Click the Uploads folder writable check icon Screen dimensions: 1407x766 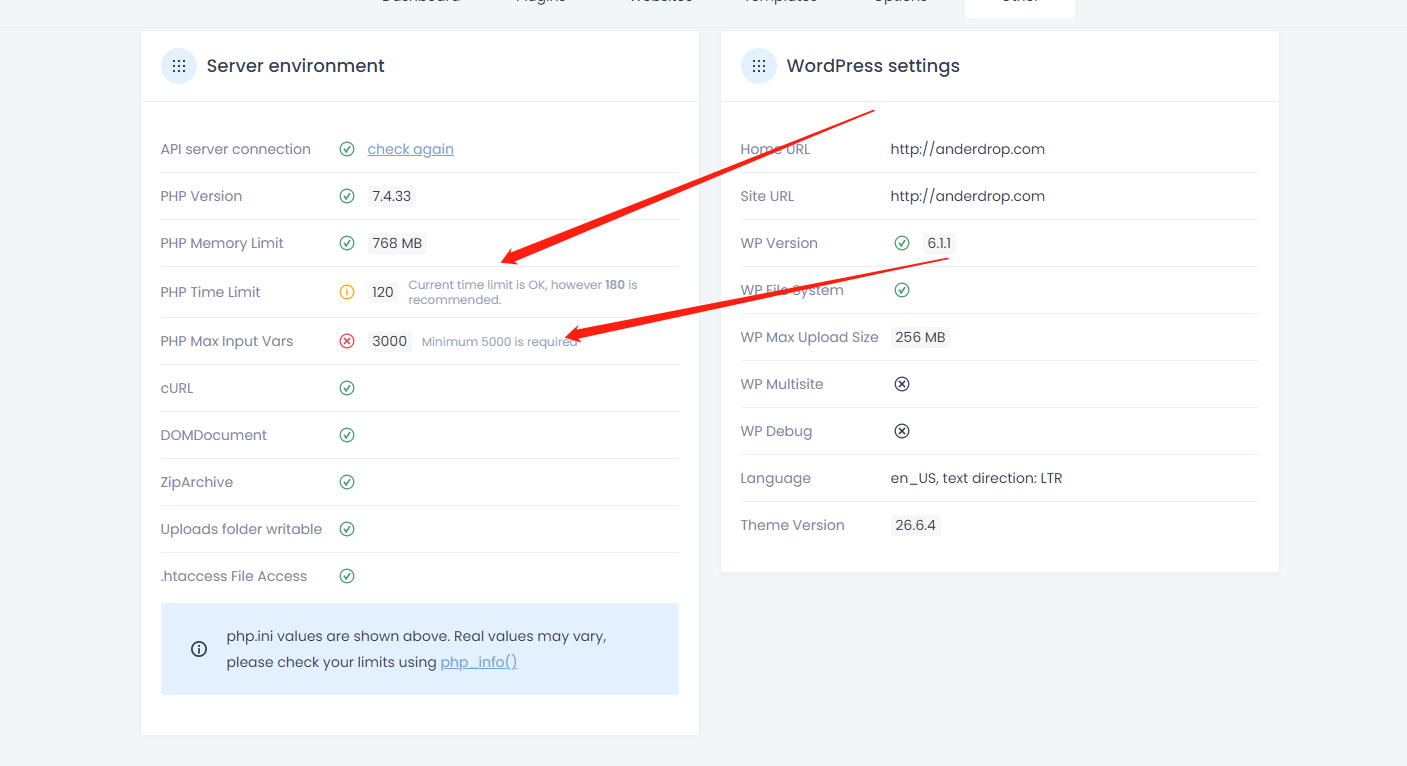tap(347, 529)
